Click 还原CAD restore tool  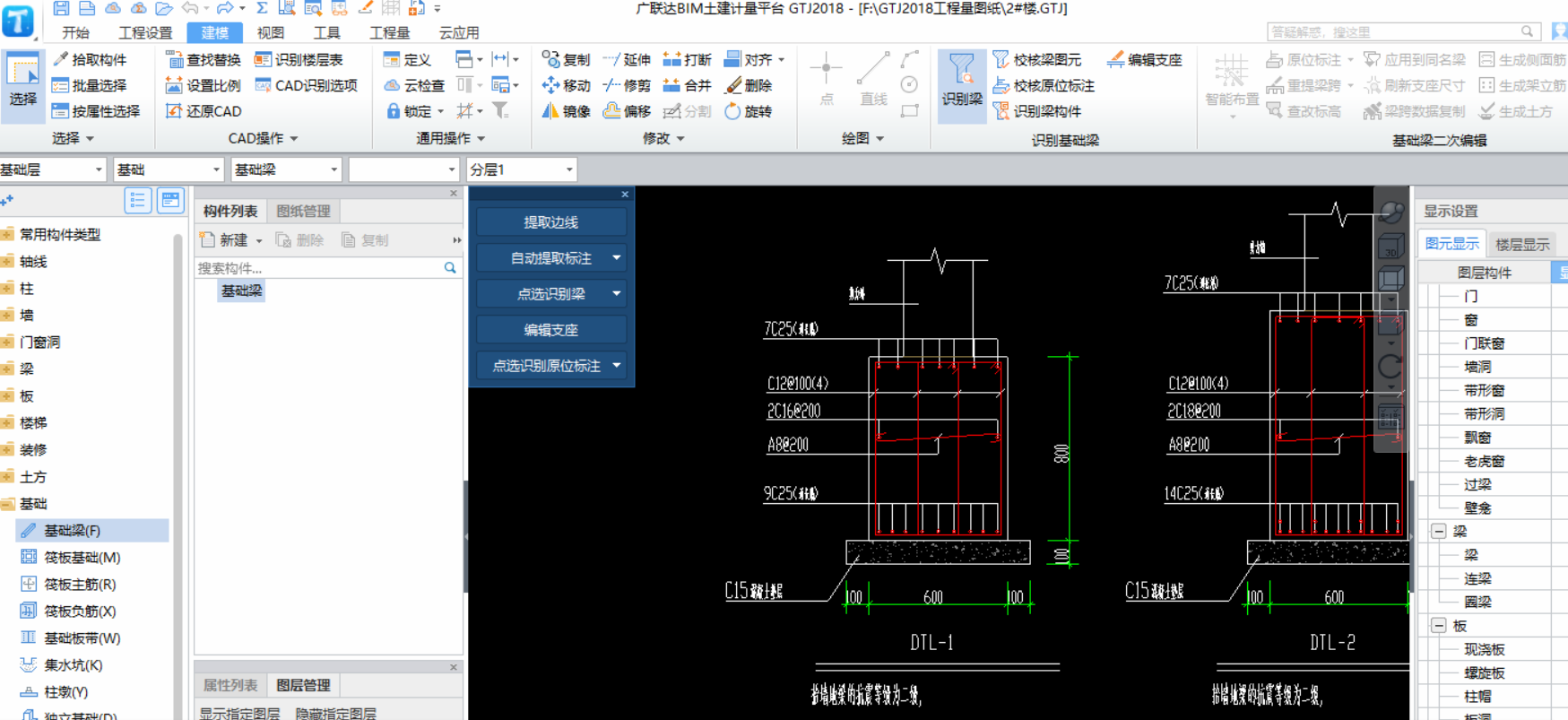(x=204, y=111)
